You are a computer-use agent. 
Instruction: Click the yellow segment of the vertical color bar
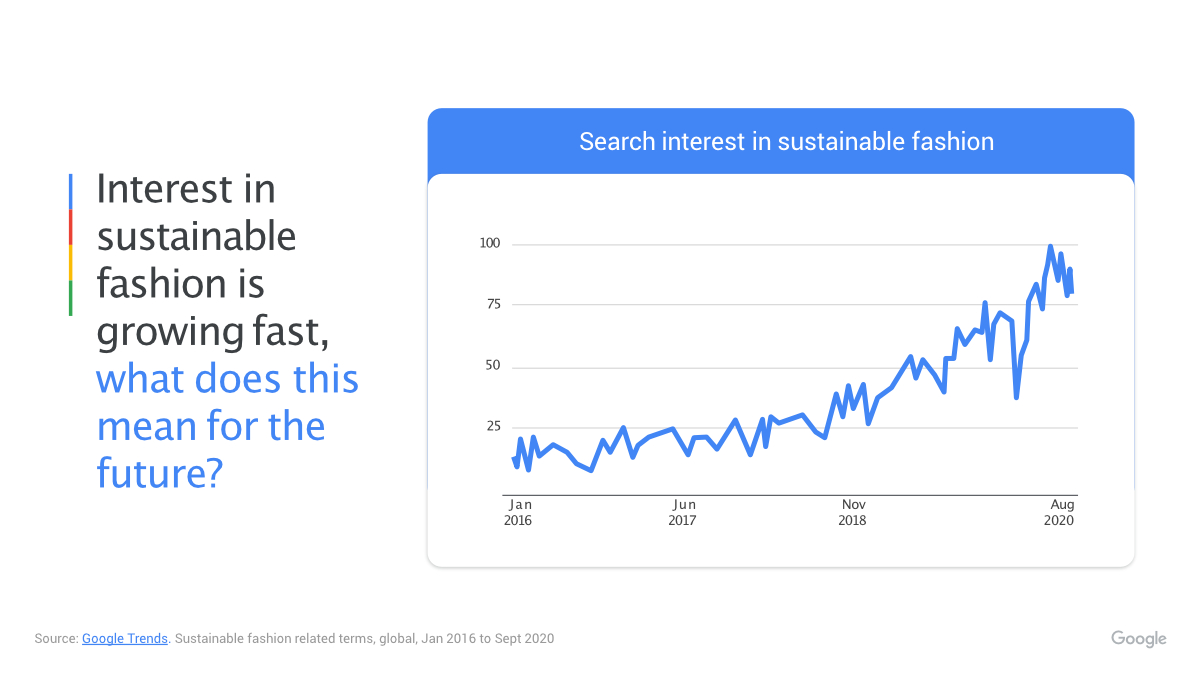pyautogui.click(x=70, y=263)
